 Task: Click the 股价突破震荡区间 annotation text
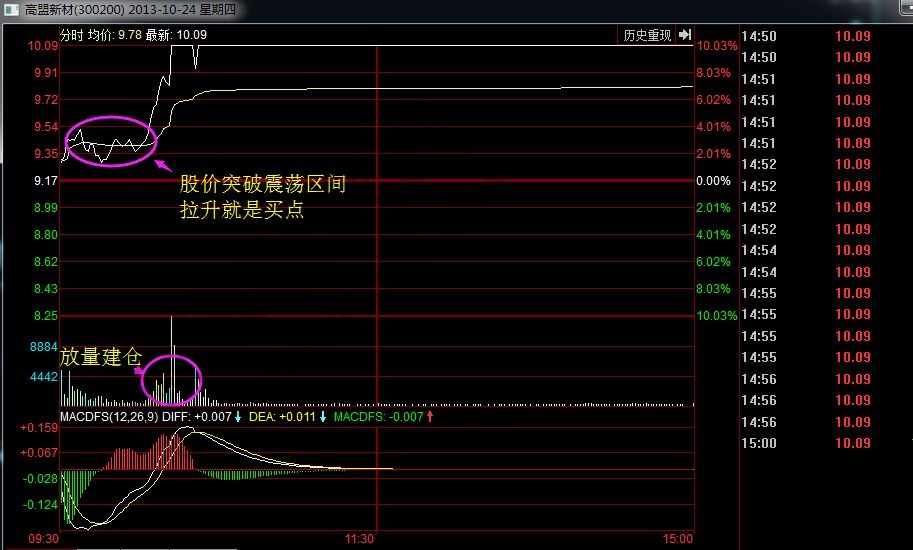click(263, 185)
